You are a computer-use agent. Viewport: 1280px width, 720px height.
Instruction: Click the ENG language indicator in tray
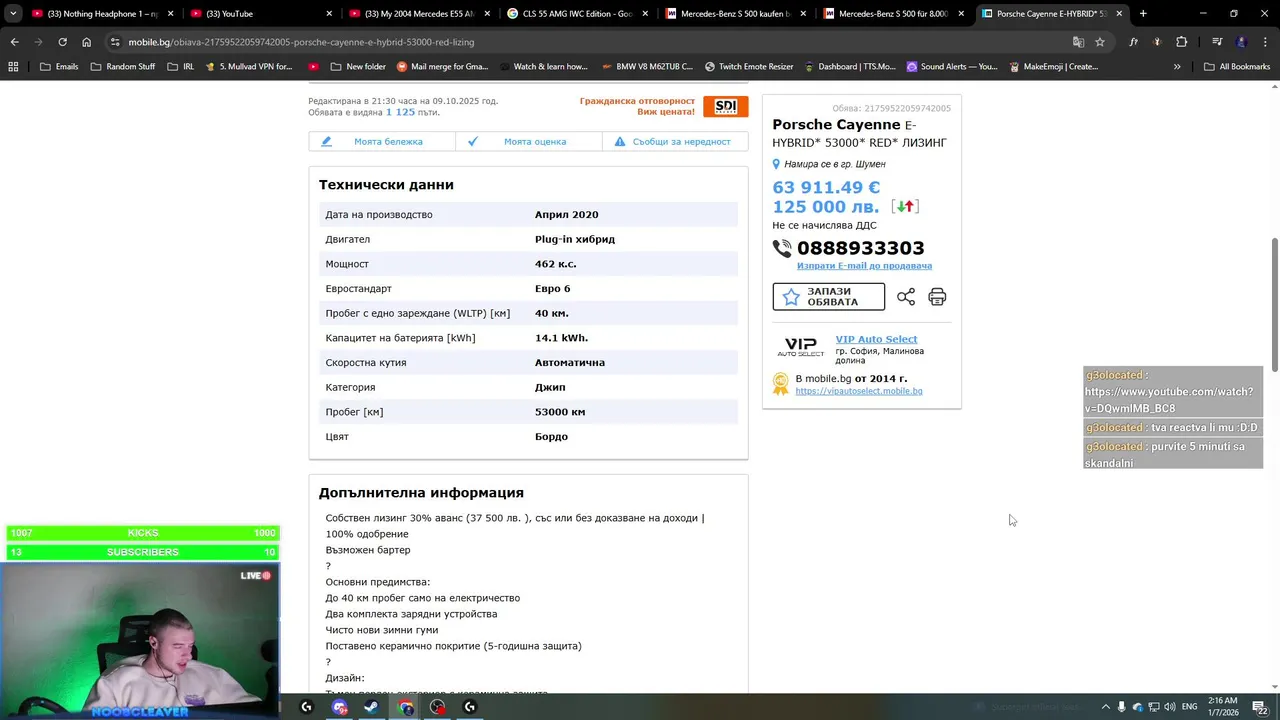click(x=1190, y=707)
